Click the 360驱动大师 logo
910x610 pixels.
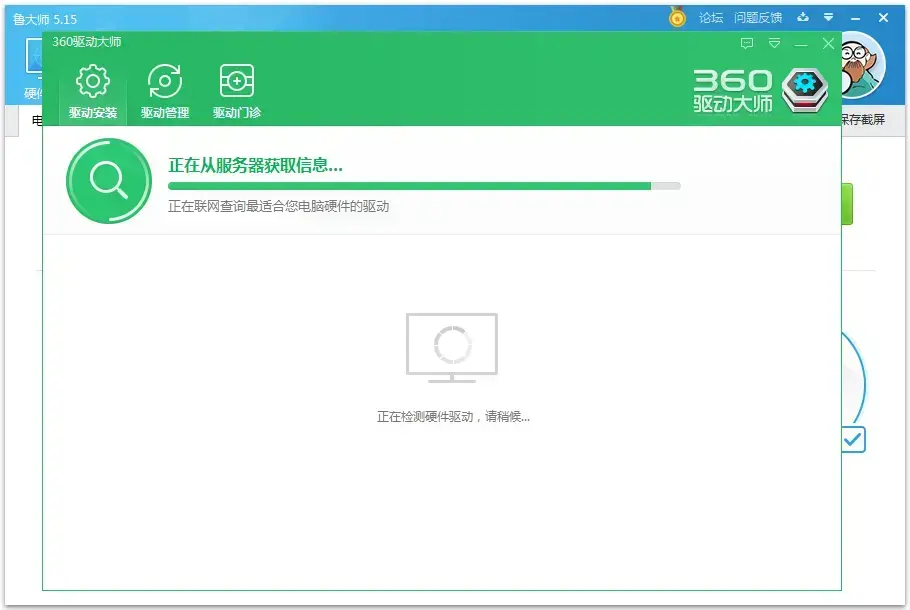[761, 91]
